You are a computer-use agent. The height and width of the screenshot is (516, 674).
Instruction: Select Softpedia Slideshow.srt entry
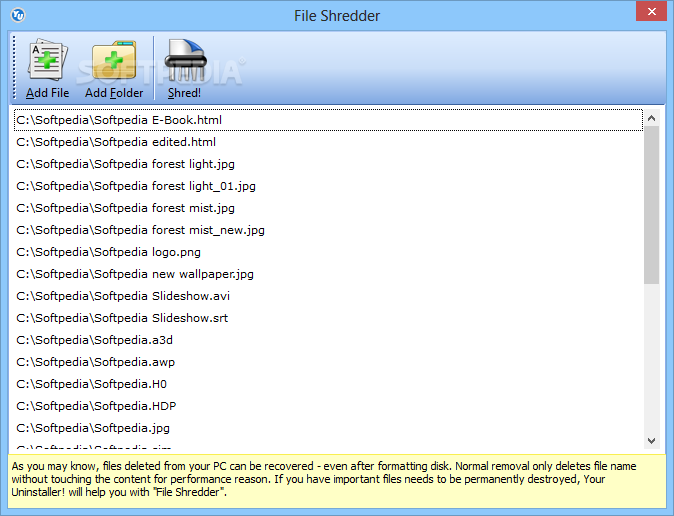tap(328, 318)
